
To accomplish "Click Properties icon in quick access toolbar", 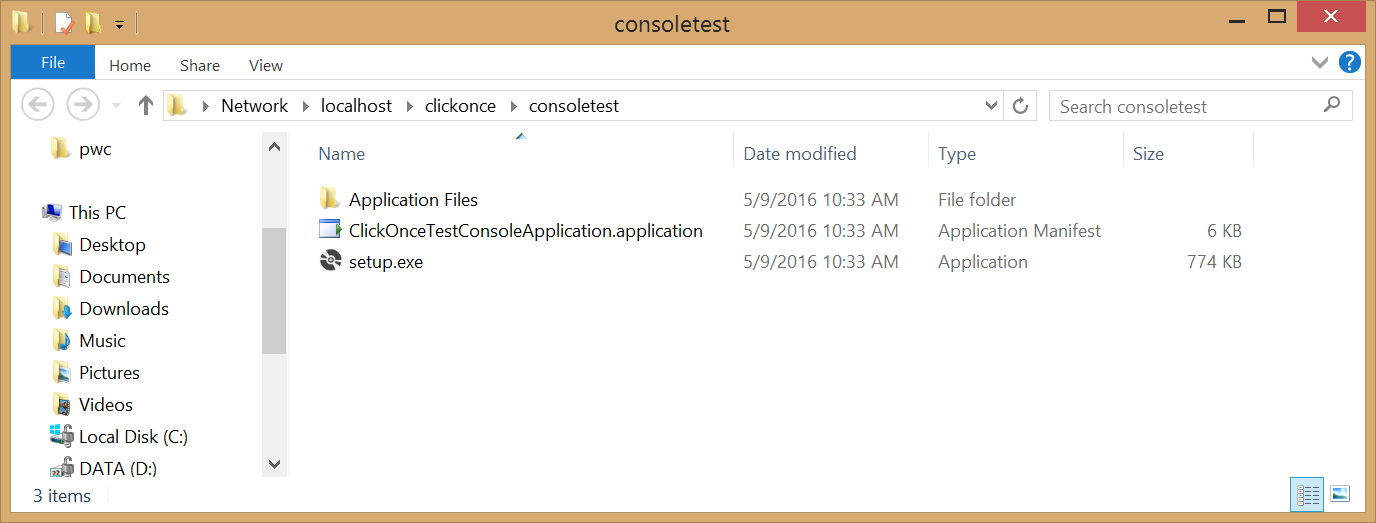I will click(65, 22).
